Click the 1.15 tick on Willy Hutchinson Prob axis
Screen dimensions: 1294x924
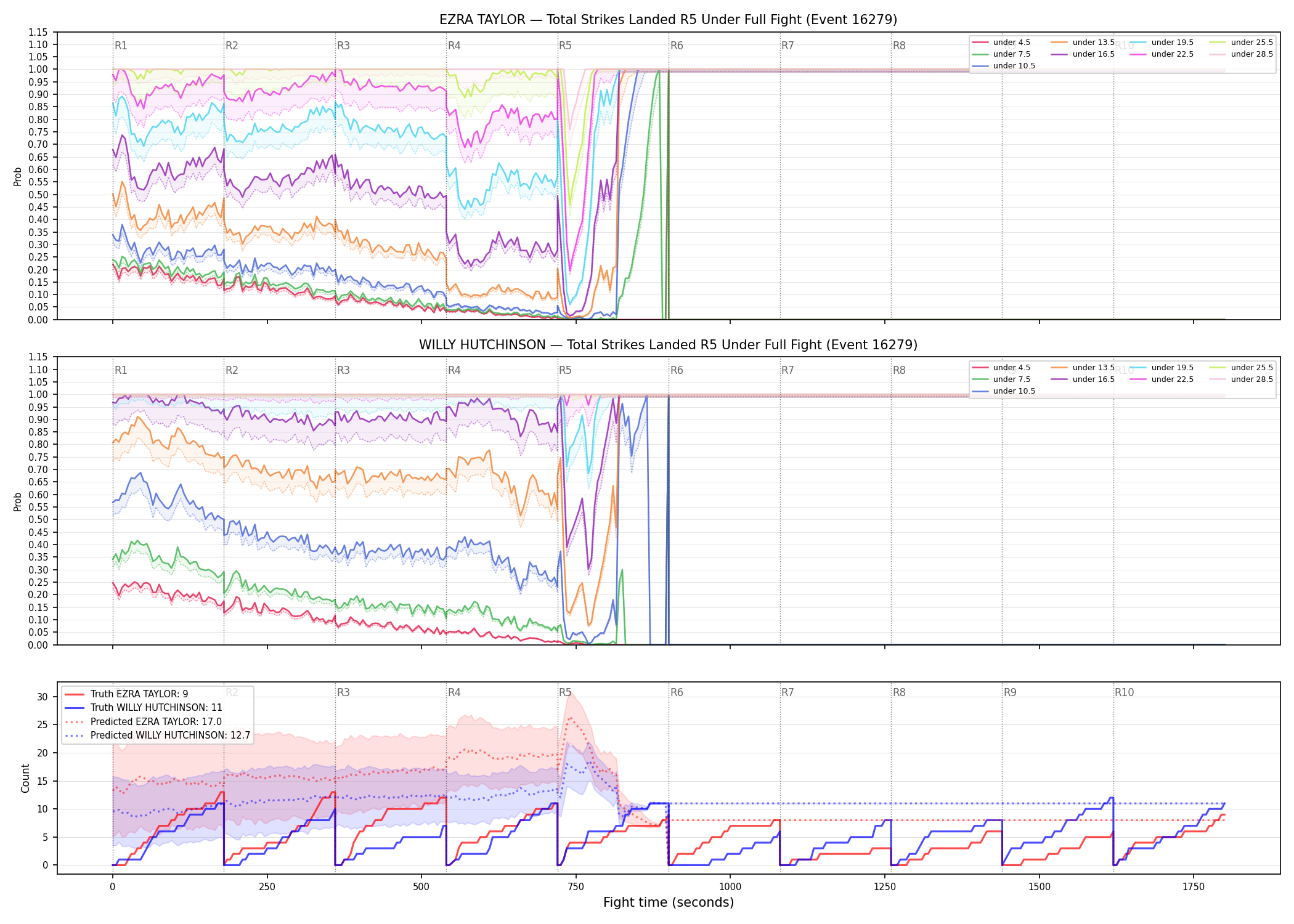[38, 357]
